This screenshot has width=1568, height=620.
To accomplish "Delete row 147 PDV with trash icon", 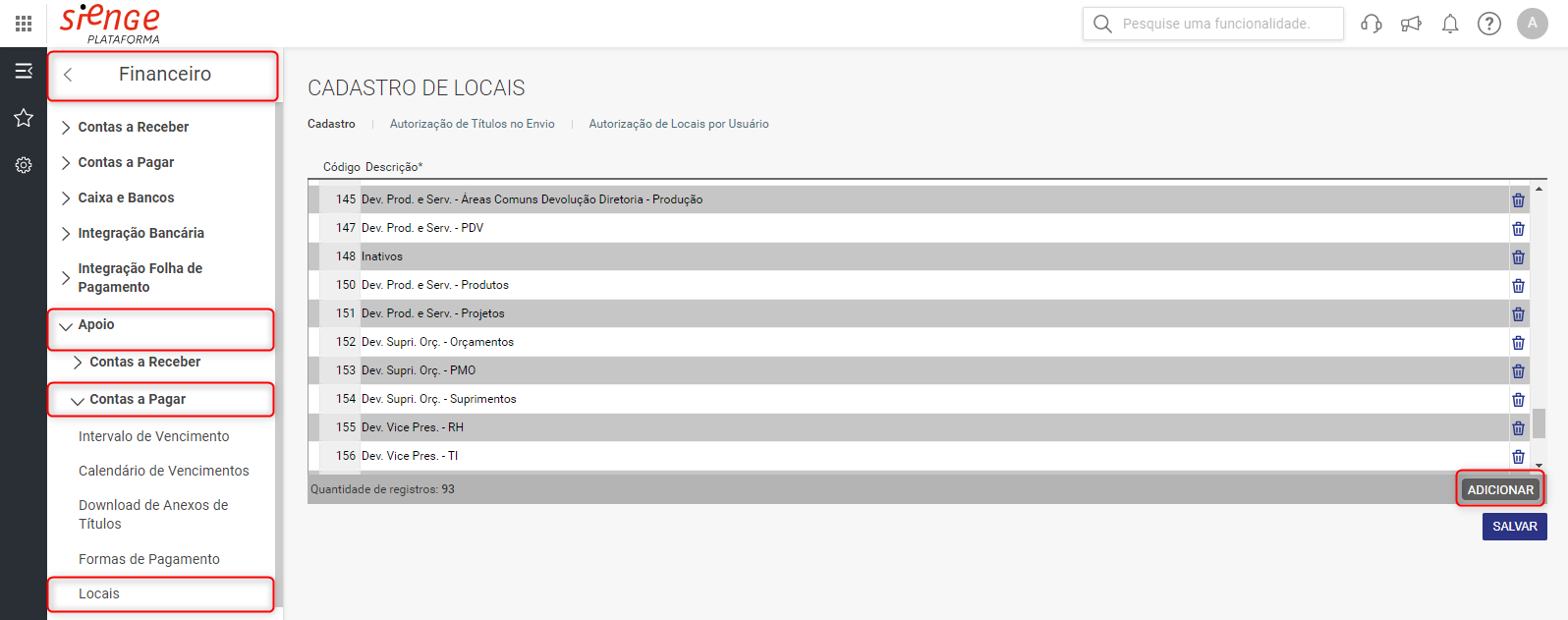I will pos(1518,228).
